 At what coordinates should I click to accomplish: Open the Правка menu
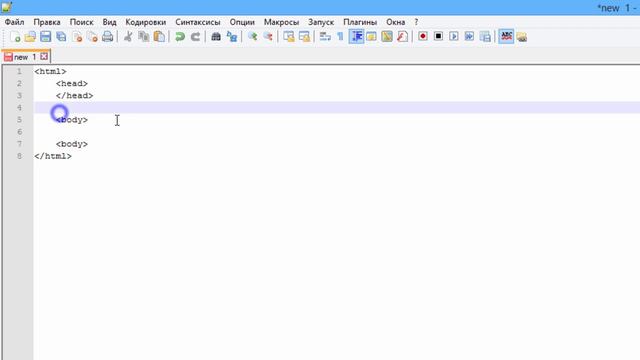pos(47,22)
